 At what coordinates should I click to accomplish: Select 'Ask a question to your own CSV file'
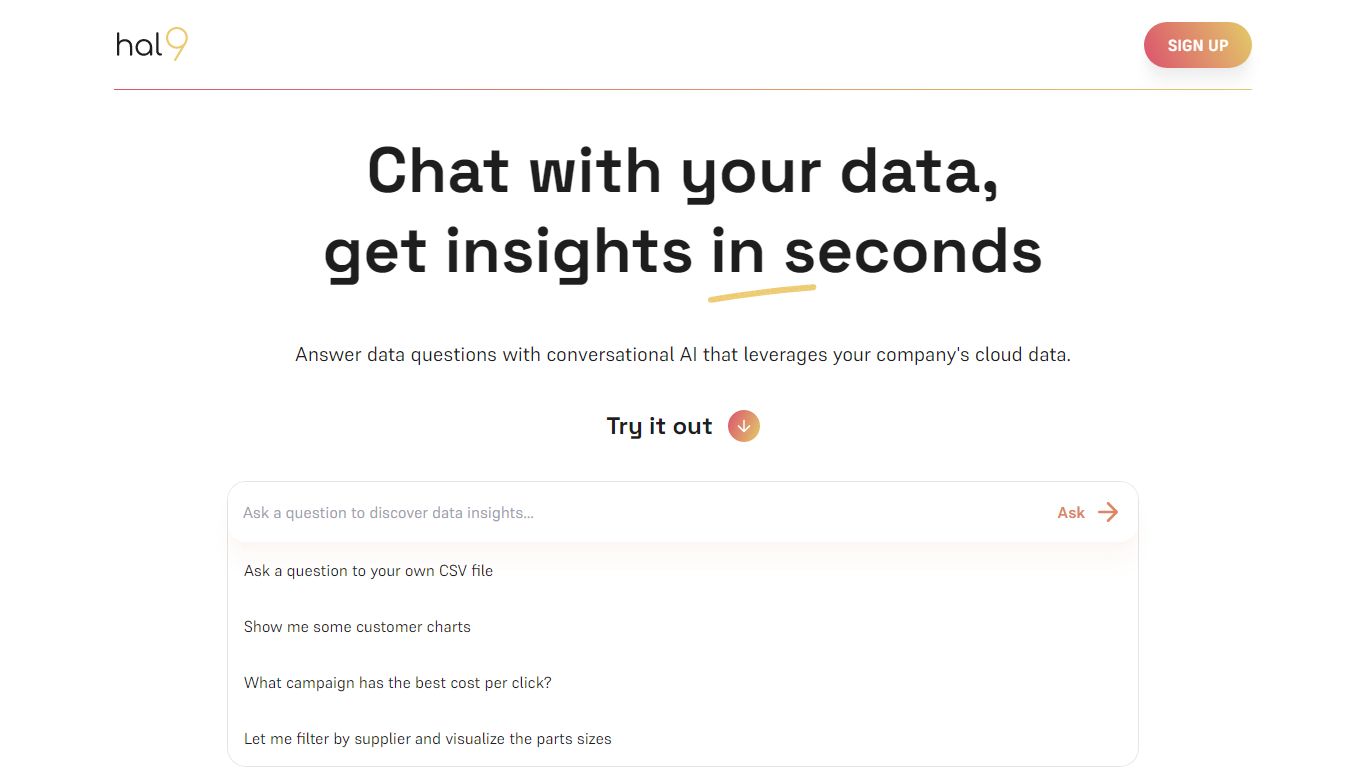click(368, 570)
